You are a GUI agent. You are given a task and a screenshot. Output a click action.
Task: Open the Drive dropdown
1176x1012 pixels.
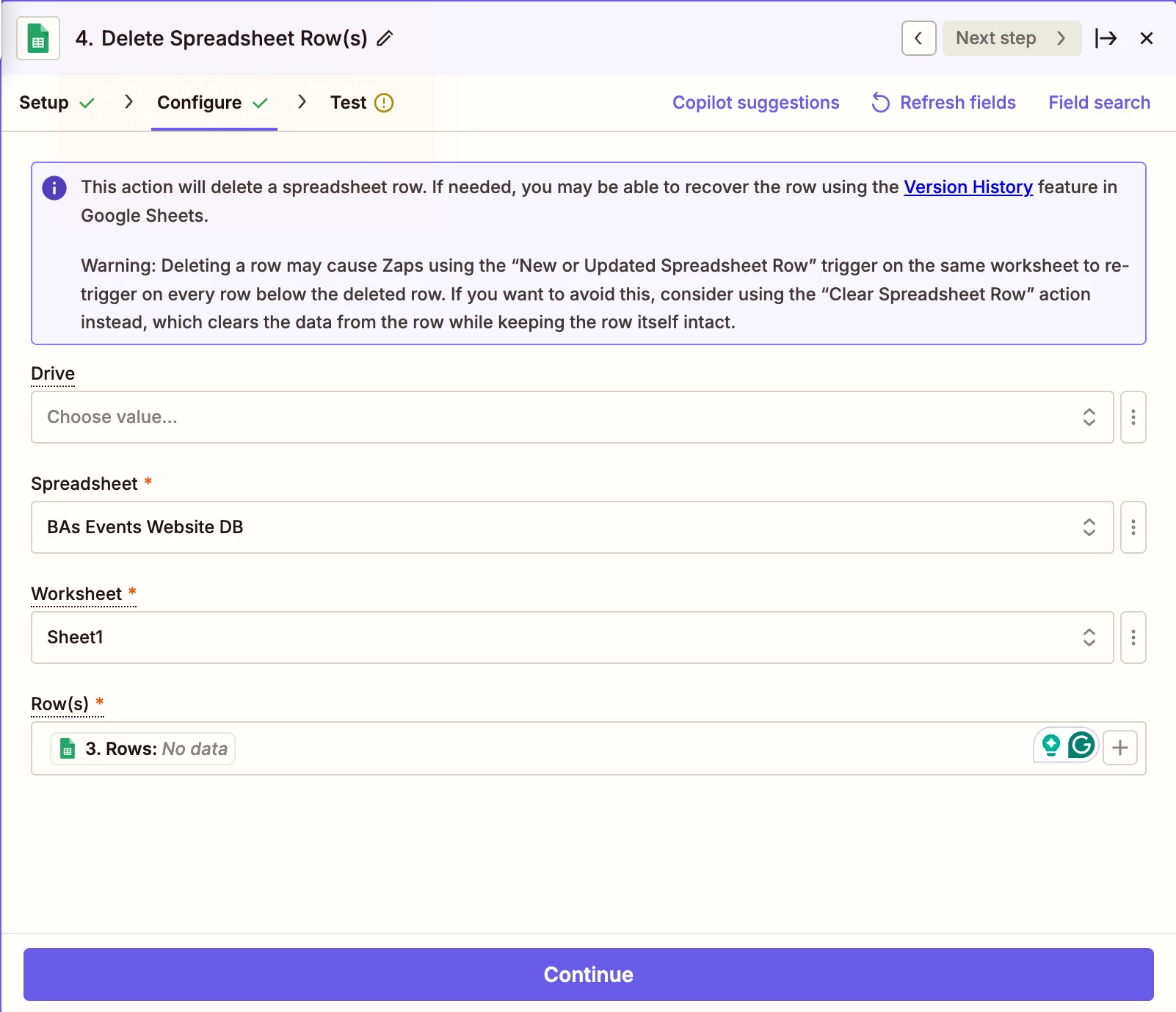573,417
